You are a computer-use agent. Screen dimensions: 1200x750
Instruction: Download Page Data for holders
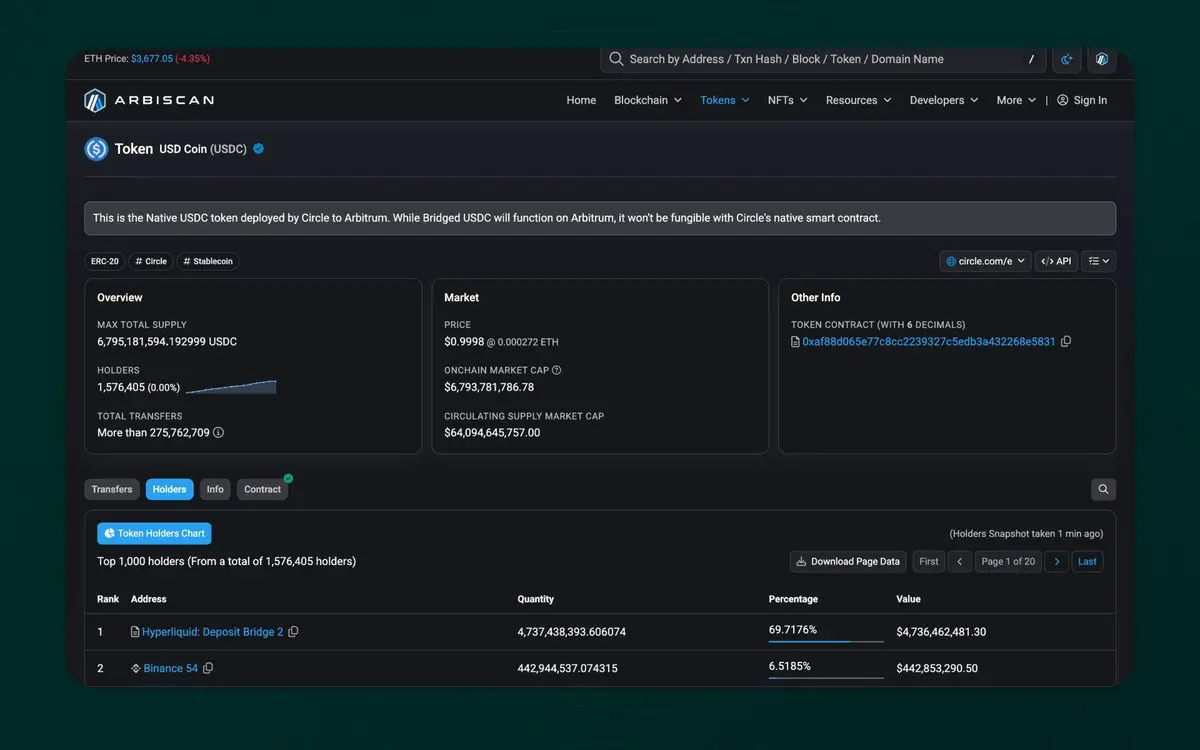tap(848, 561)
